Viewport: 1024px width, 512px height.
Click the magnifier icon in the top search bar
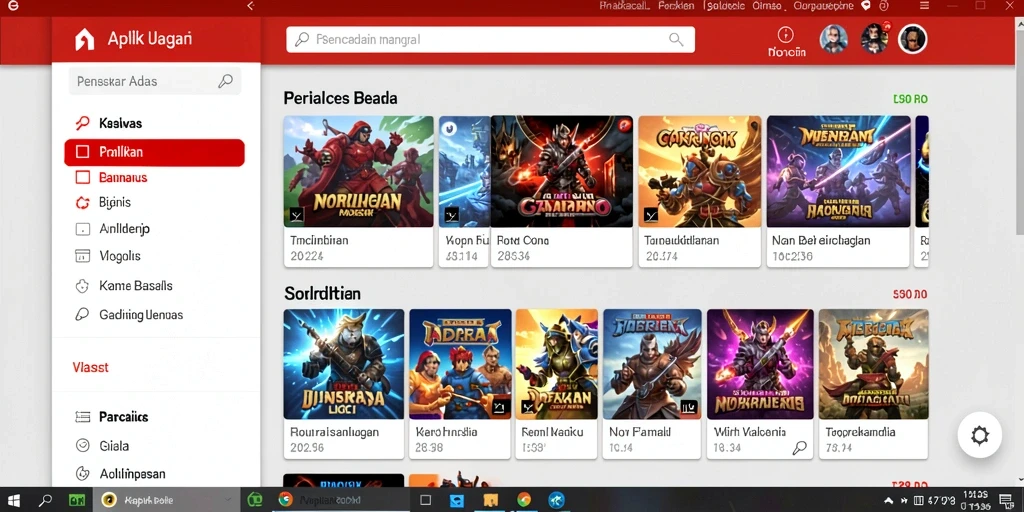tap(676, 39)
